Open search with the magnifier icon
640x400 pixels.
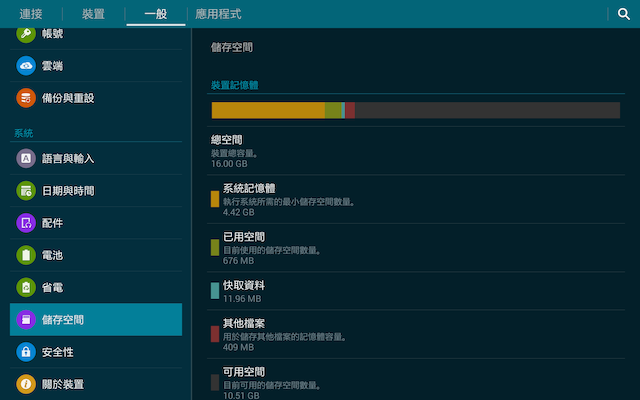pos(623,14)
